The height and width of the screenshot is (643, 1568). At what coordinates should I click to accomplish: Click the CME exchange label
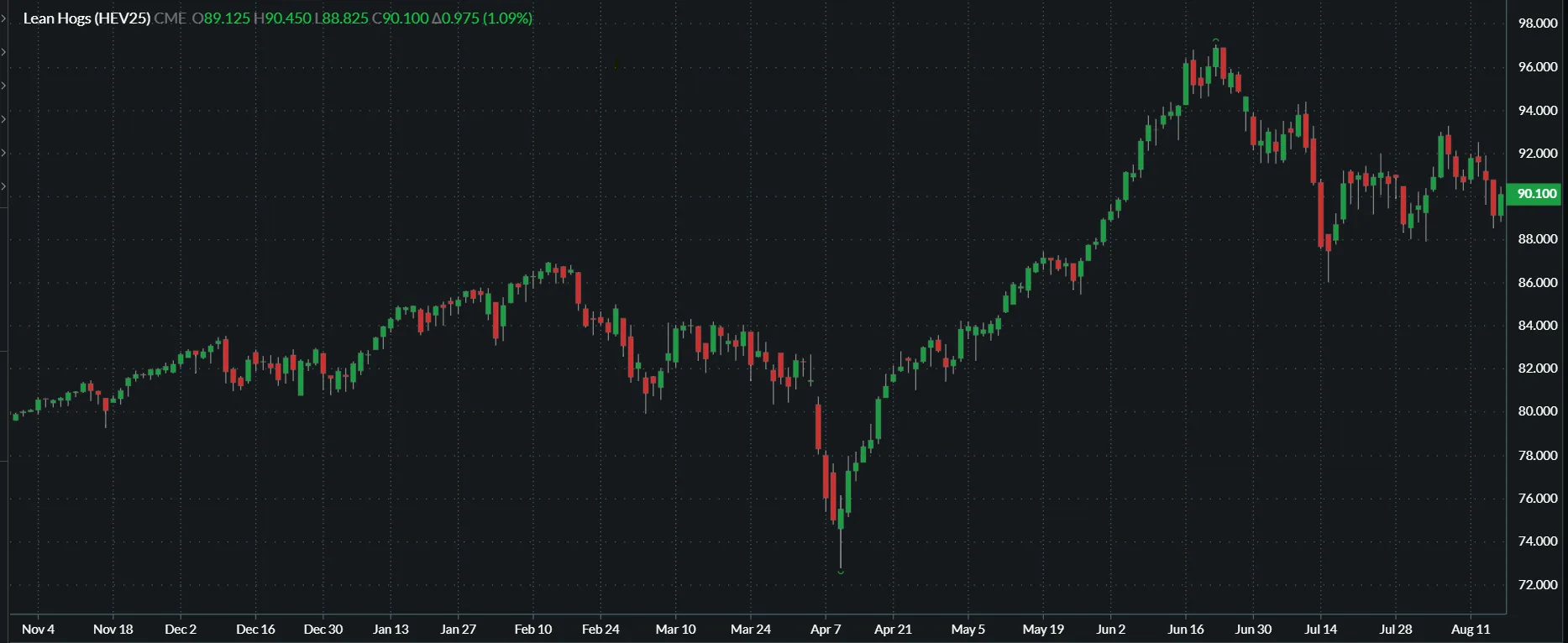[x=170, y=18]
